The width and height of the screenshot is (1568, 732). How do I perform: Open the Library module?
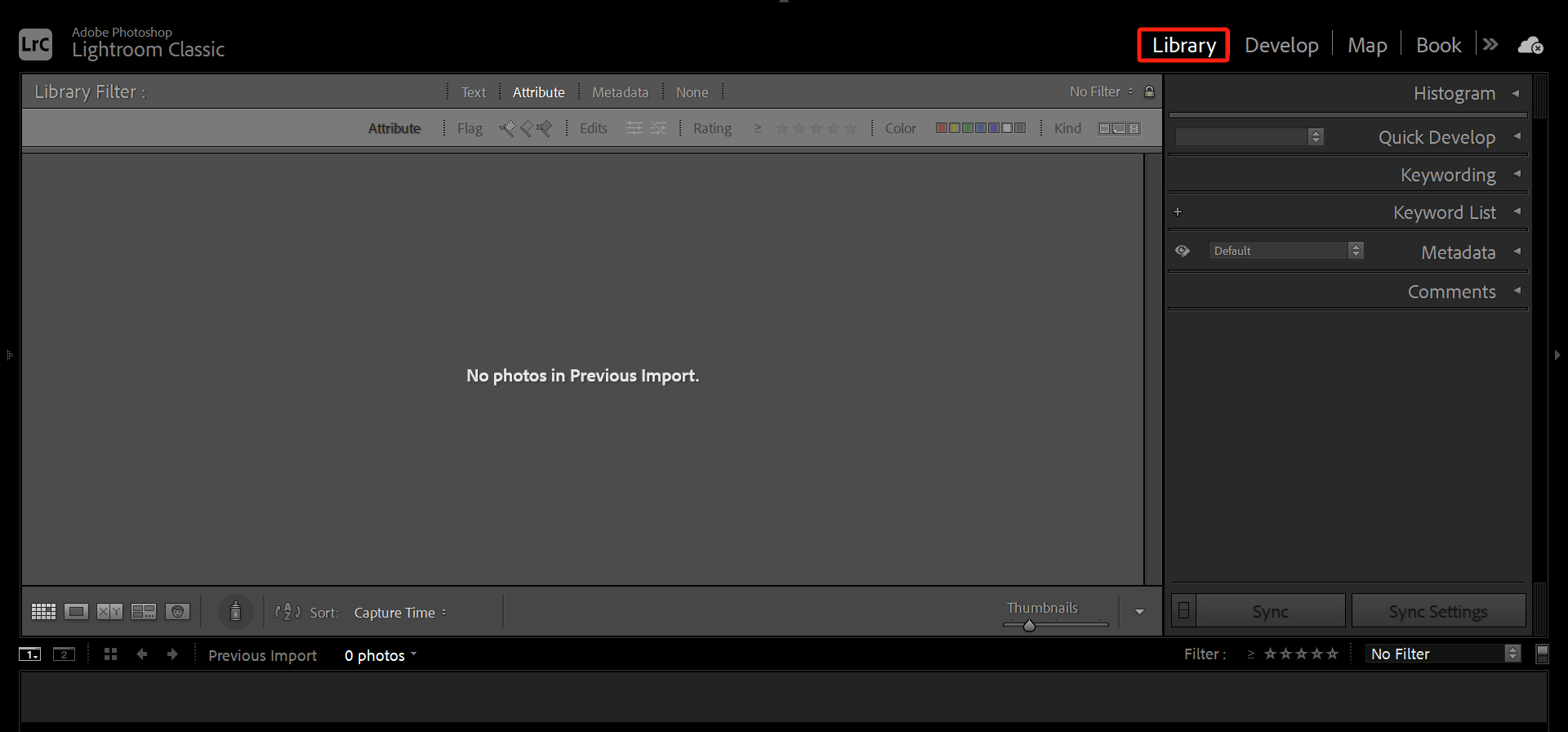click(x=1183, y=45)
